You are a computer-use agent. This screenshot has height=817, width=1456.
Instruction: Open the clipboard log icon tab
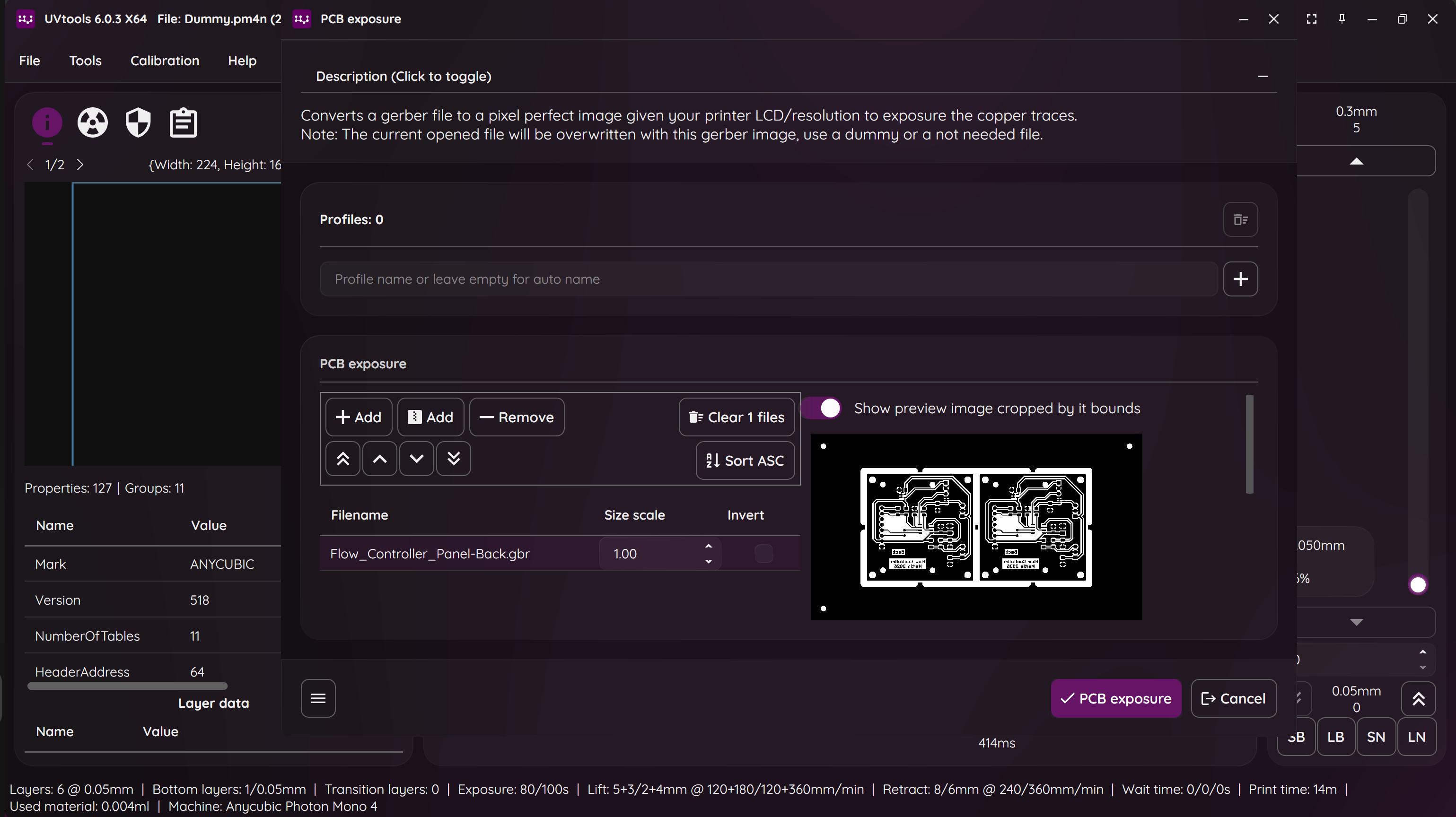183,122
